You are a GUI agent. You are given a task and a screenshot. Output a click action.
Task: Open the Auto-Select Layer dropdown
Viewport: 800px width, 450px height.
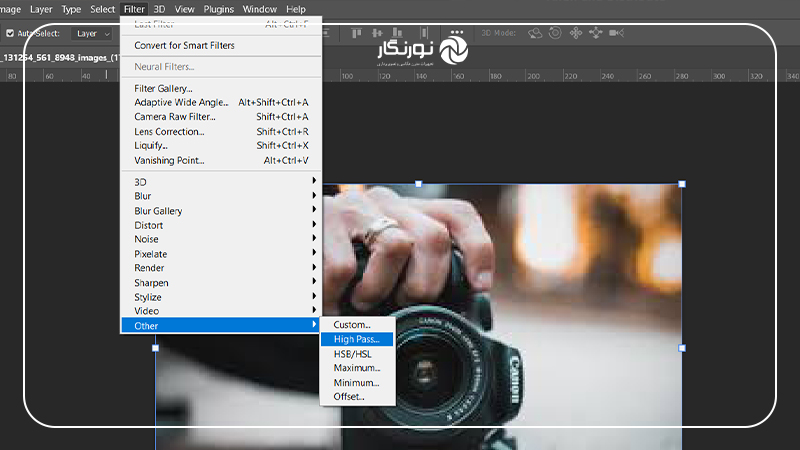92,34
